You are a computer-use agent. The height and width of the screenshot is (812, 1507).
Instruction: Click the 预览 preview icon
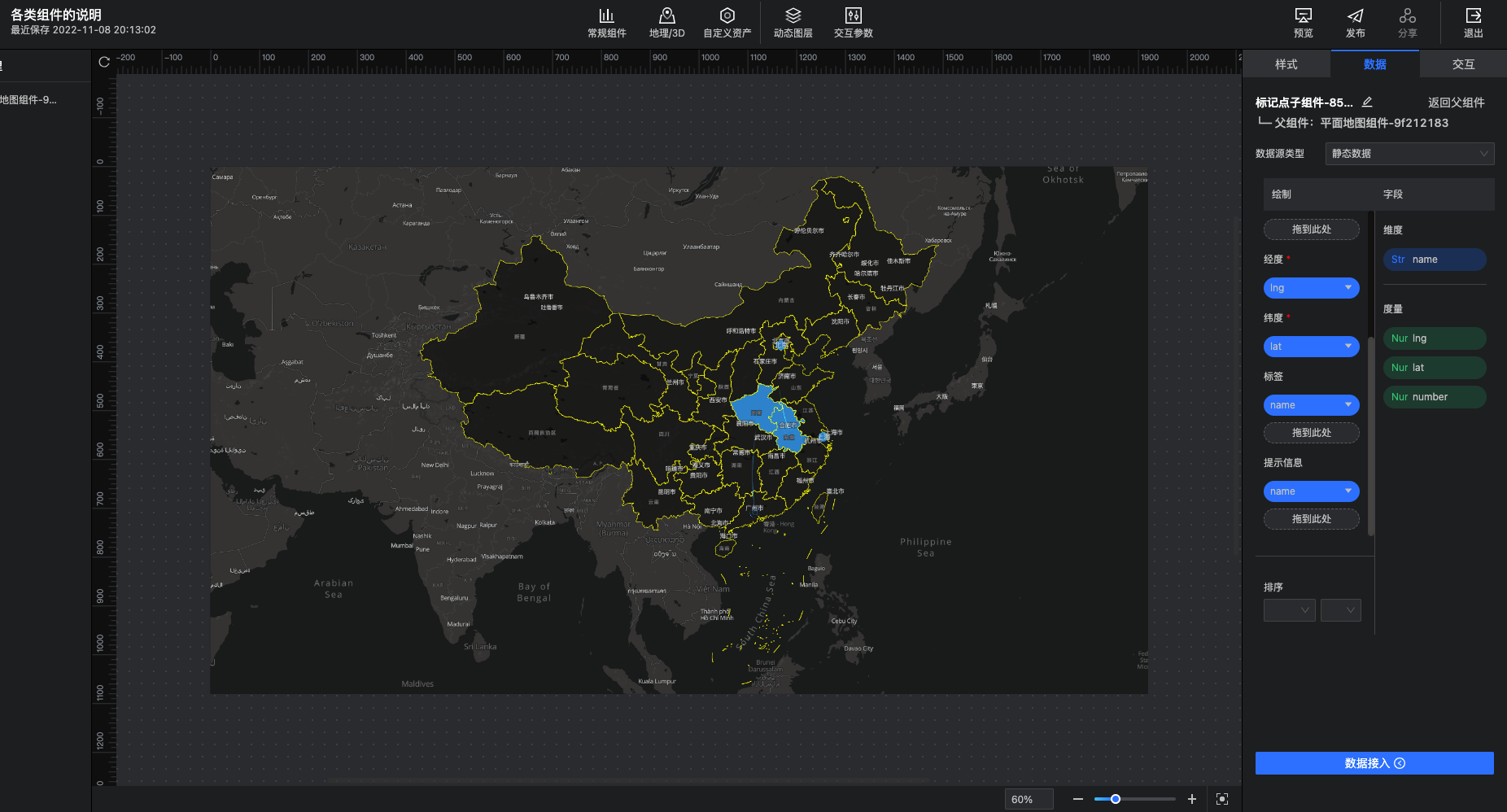(1303, 23)
